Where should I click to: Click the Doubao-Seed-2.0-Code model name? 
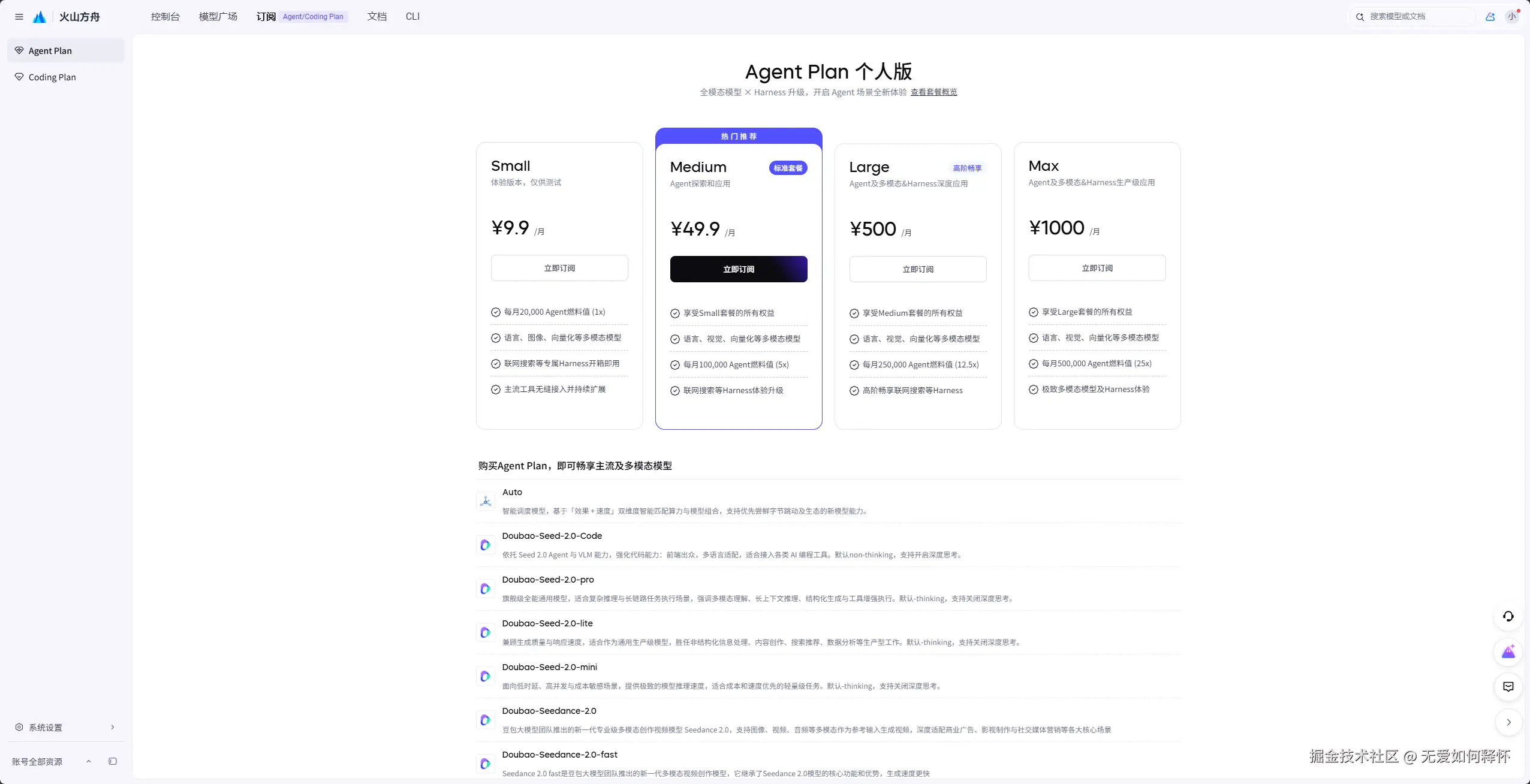552,536
